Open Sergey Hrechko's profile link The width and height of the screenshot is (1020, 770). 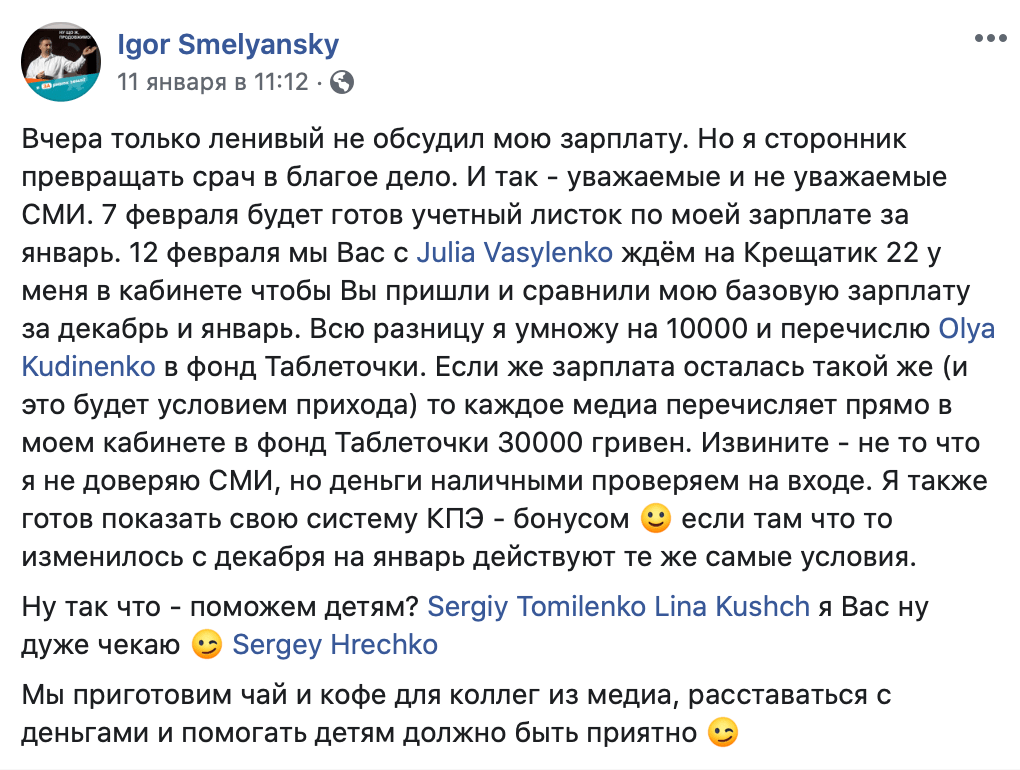point(335,644)
